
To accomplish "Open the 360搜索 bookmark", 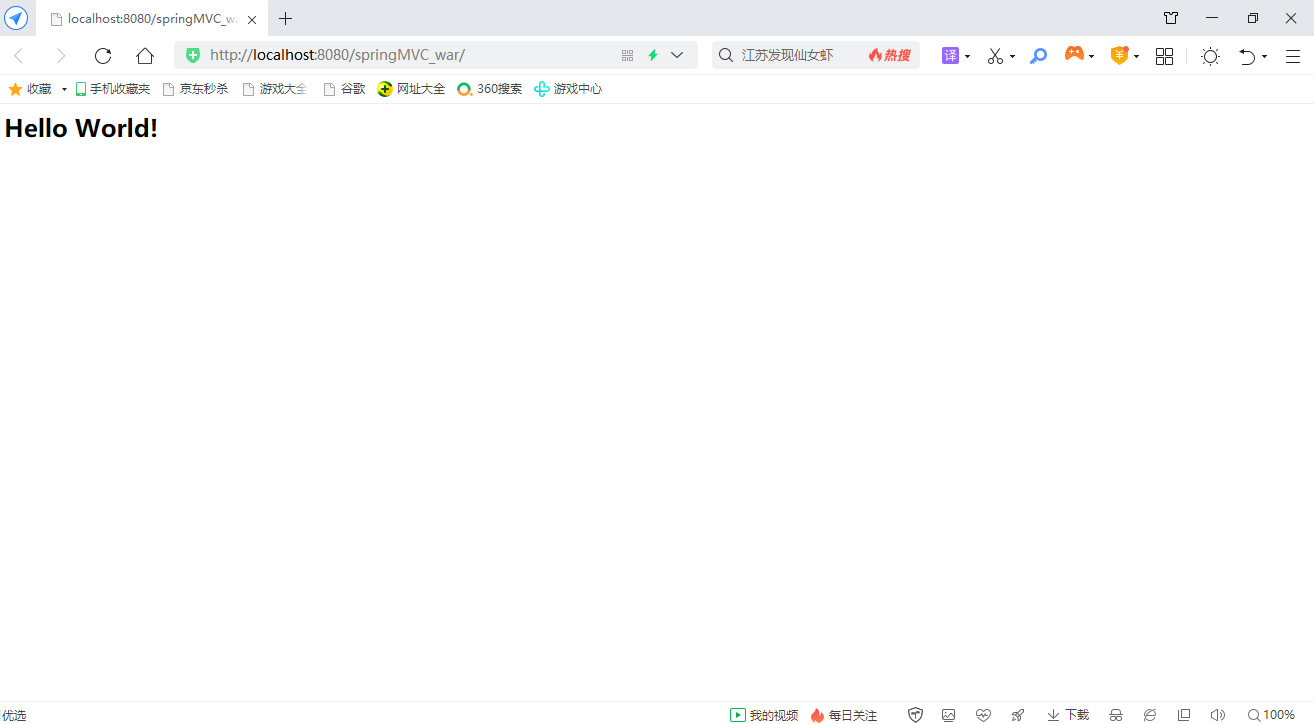I will point(489,89).
